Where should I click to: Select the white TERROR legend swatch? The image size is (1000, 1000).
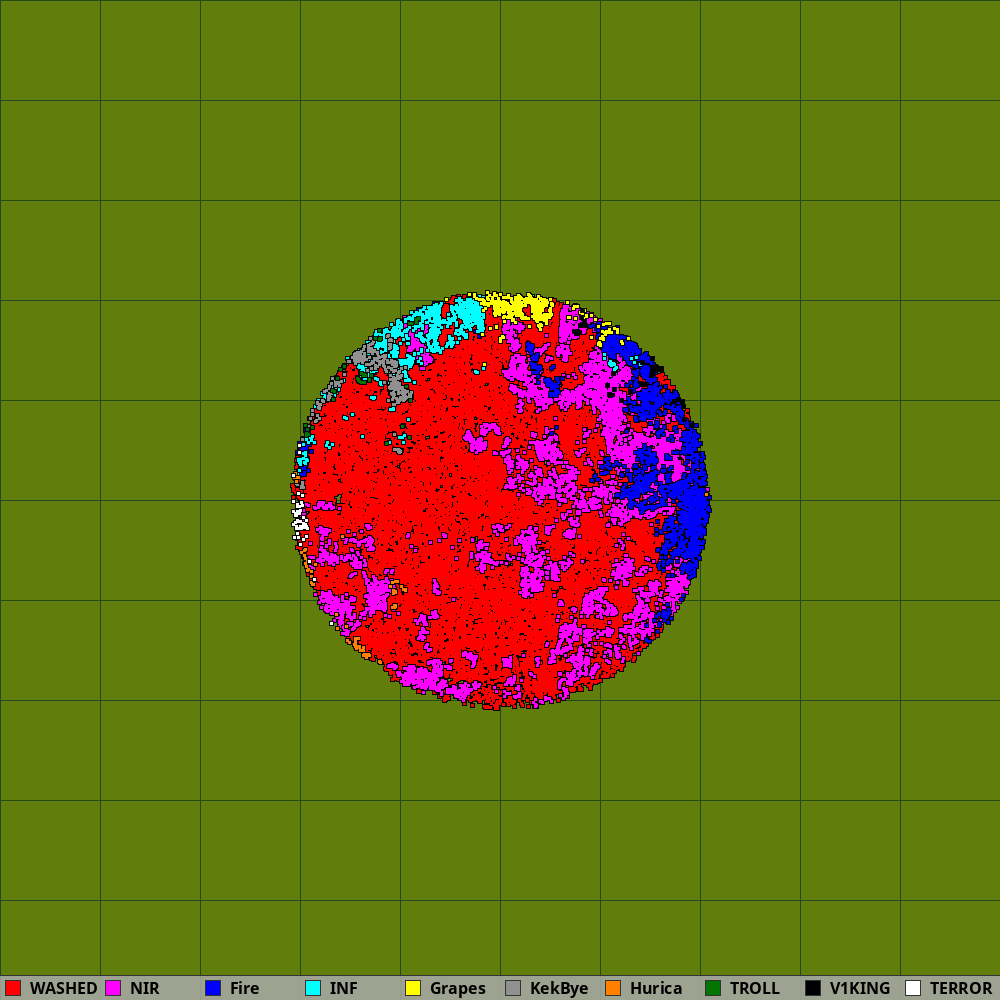click(x=913, y=988)
